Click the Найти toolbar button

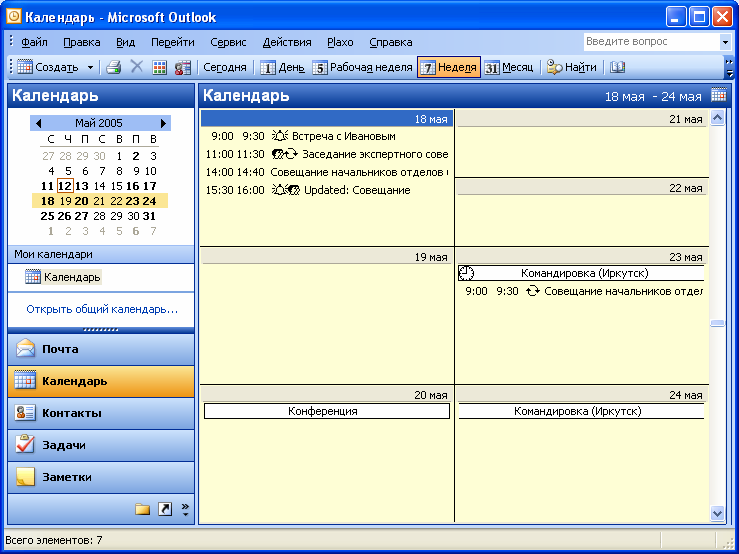coord(571,67)
